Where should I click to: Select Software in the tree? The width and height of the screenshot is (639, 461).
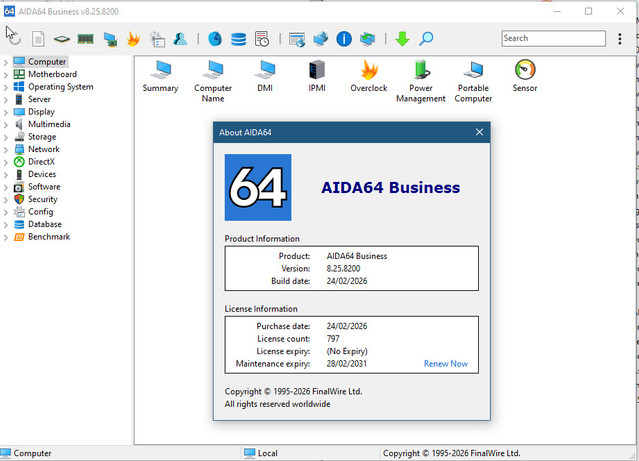[44, 187]
